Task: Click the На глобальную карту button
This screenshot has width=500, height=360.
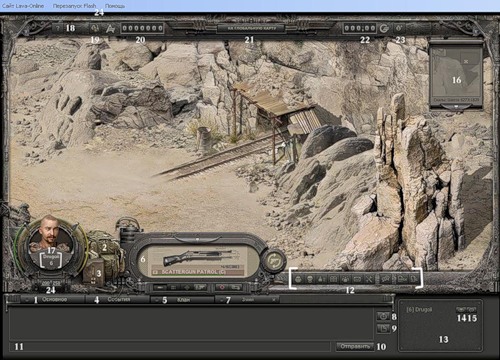Action: click(x=251, y=28)
